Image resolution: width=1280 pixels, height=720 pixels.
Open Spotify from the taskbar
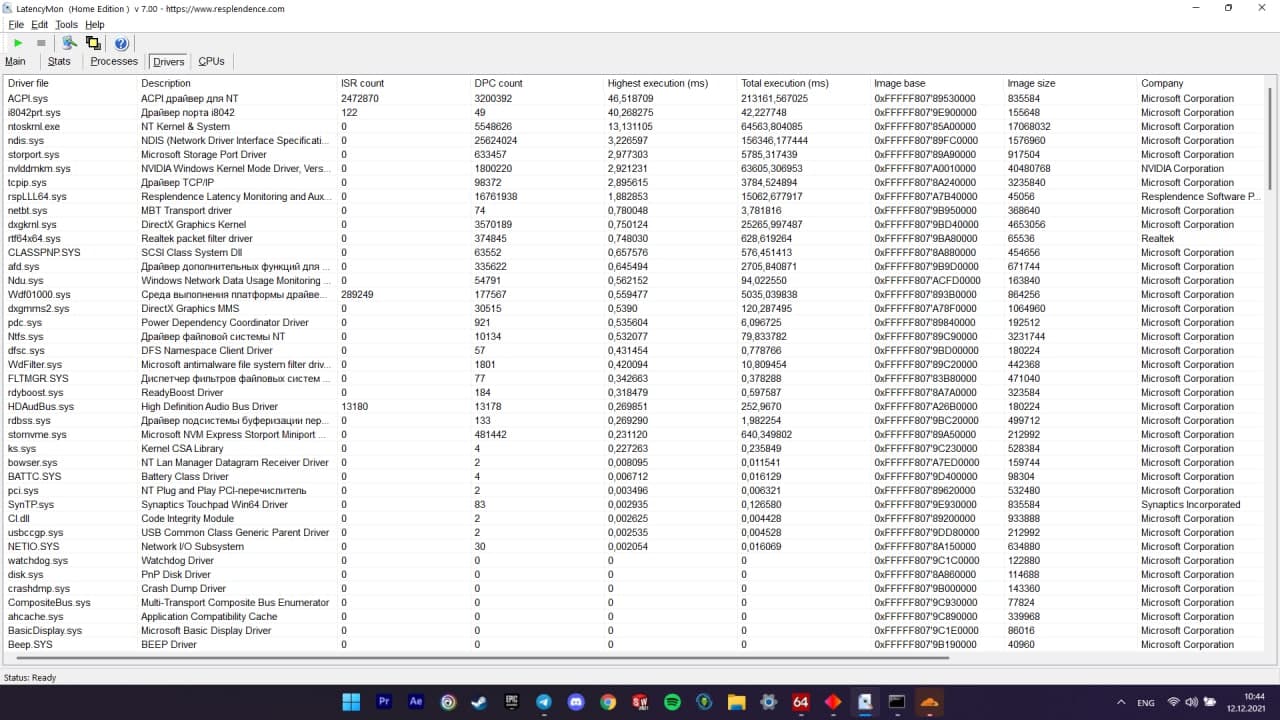pos(672,702)
